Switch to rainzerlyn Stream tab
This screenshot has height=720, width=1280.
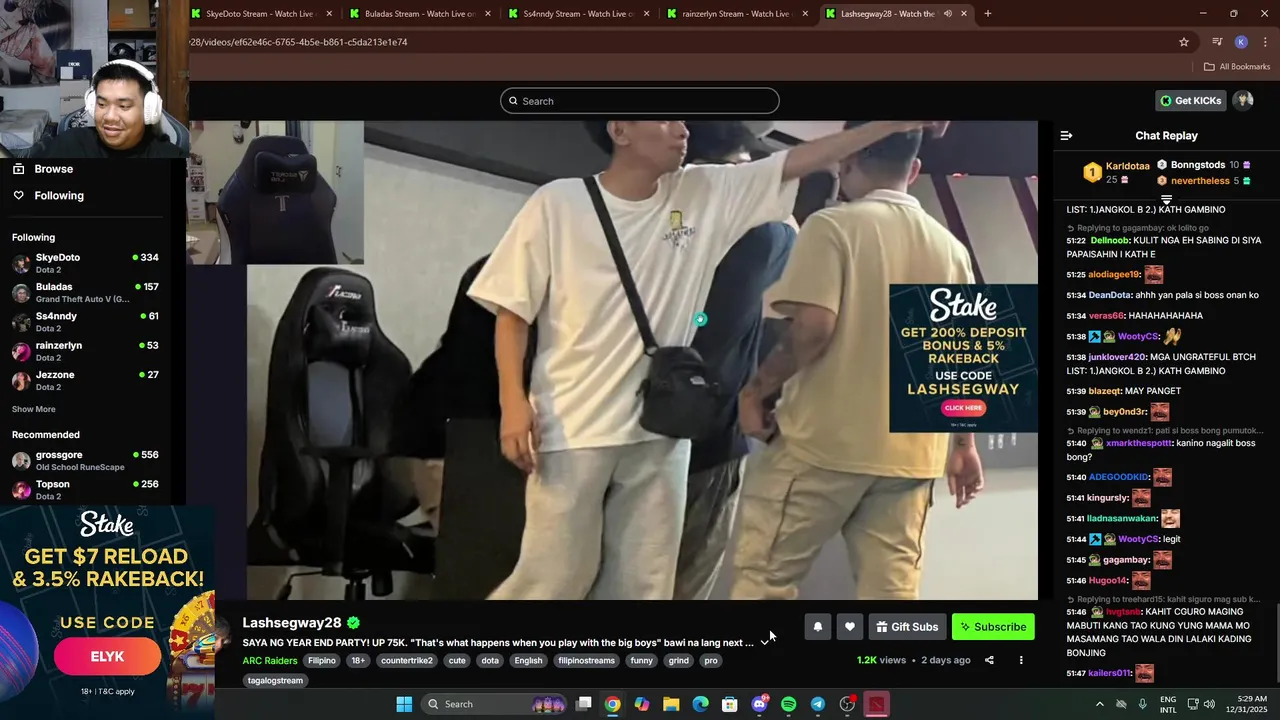[x=736, y=14]
